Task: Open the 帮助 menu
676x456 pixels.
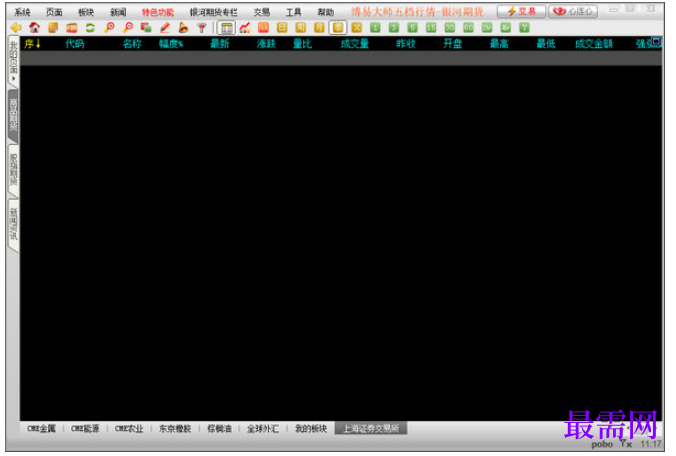Action: click(325, 12)
